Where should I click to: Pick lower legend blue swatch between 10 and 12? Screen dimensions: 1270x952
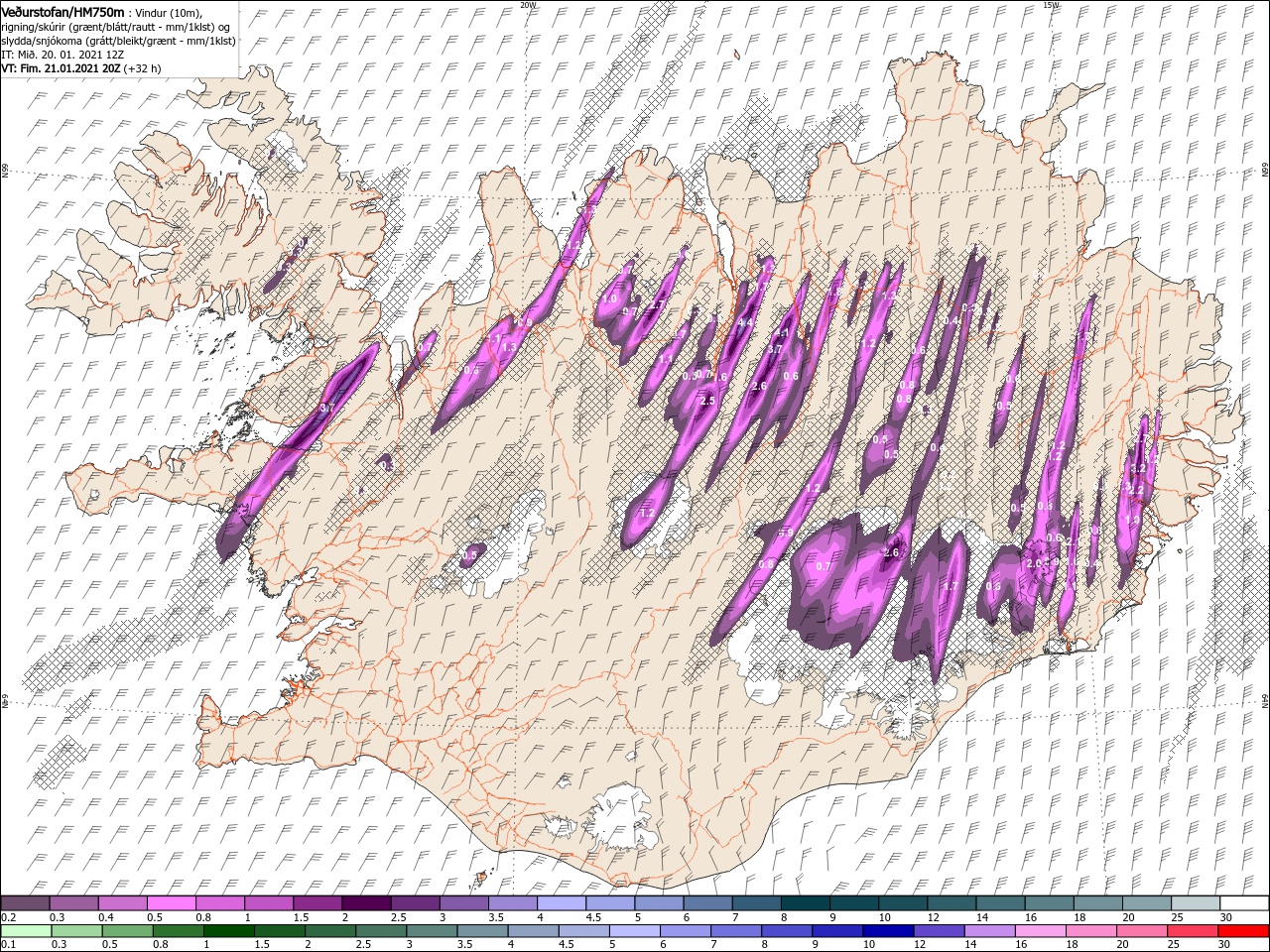pos(886,931)
